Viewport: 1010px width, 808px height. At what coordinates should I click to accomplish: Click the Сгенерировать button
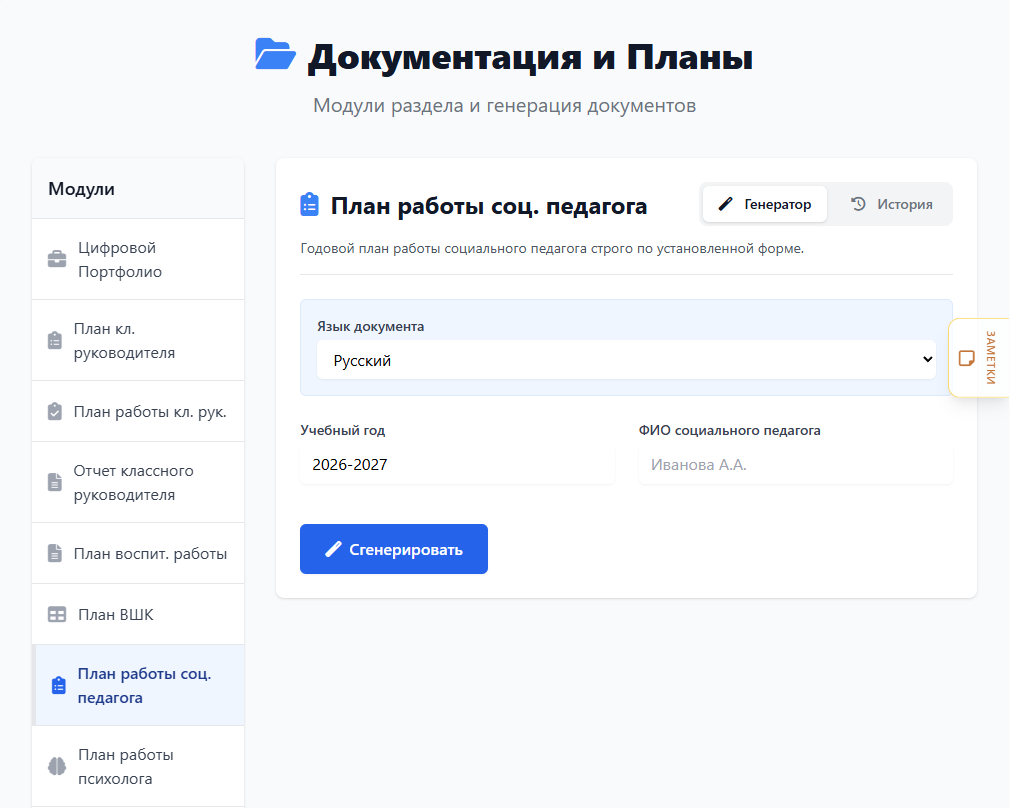pyautogui.click(x=394, y=549)
